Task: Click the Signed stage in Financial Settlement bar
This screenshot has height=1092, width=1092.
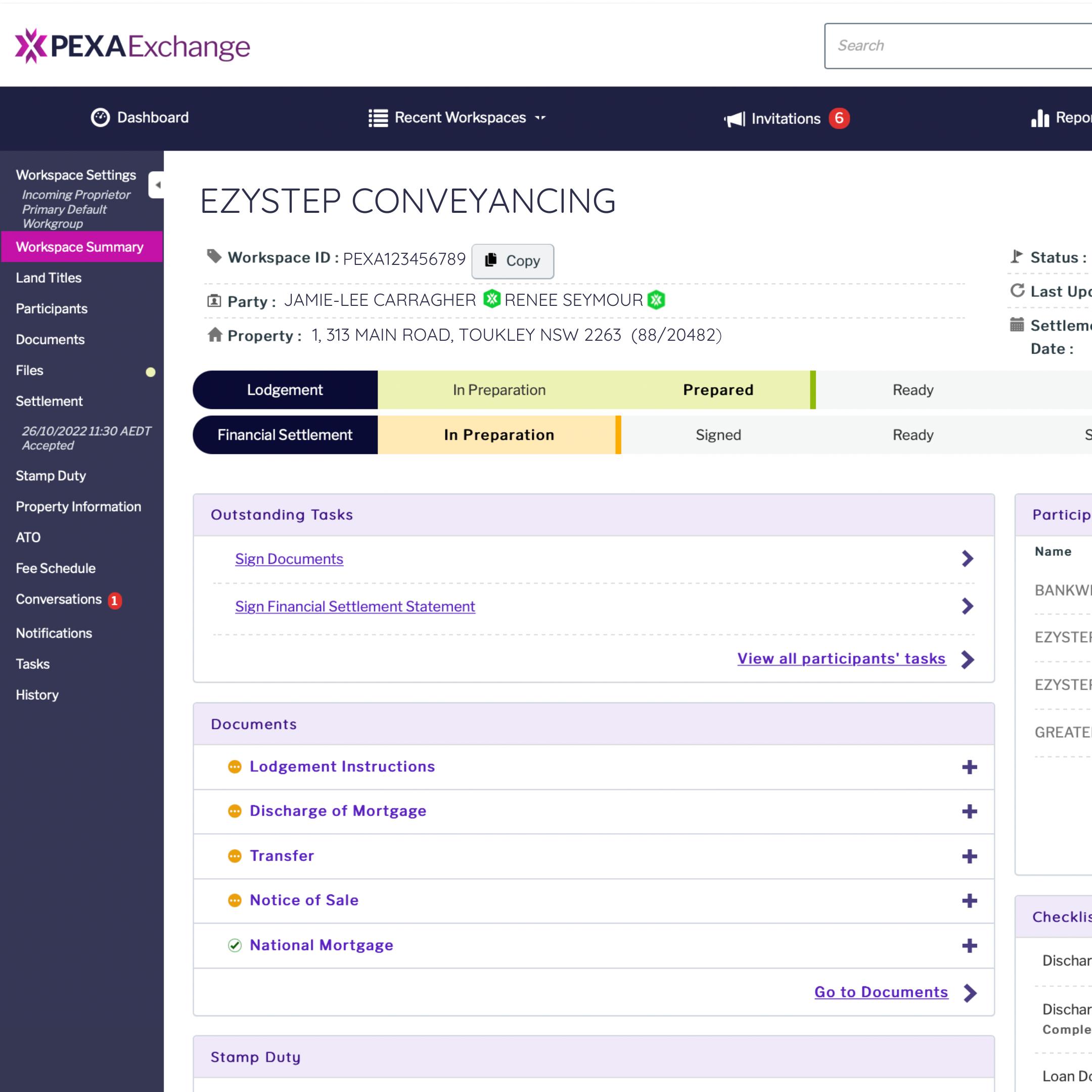Action: coord(718,435)
